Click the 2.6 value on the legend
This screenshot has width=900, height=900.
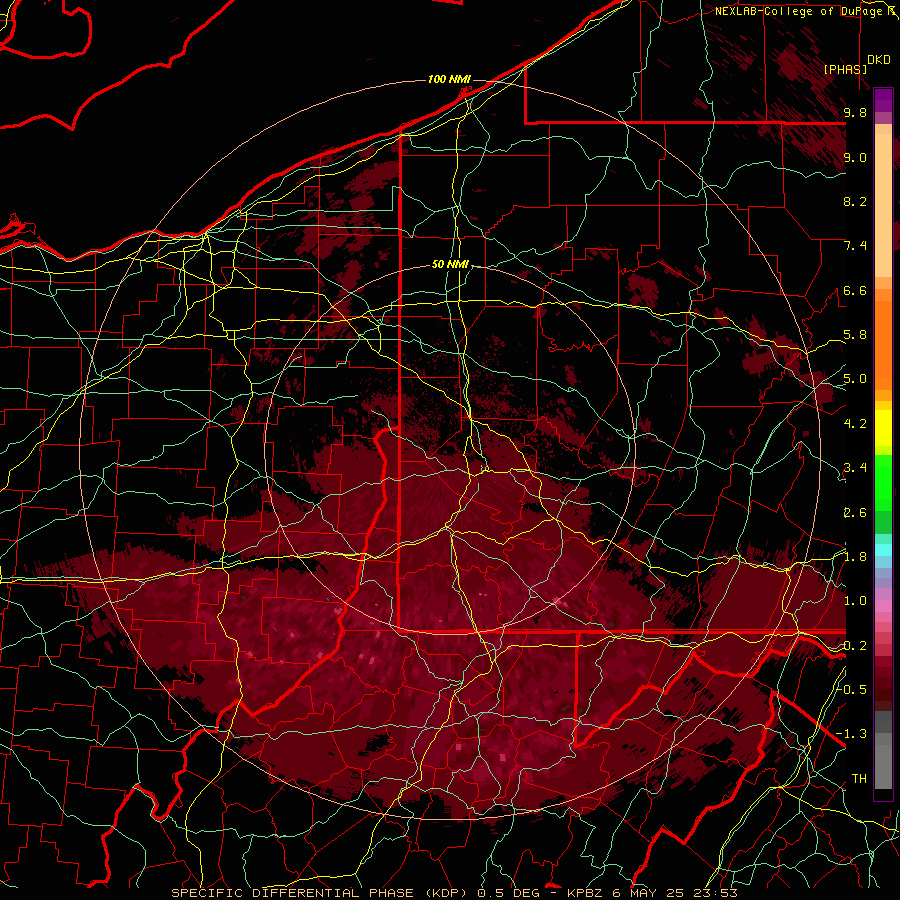click(x=855, y=513)
